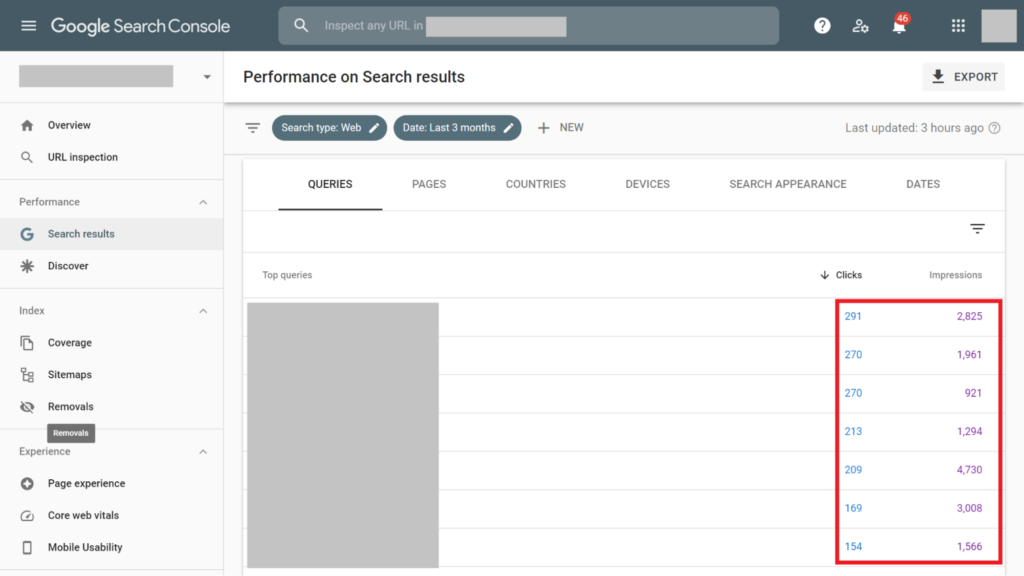
Task: Edit pencil on Date: Last 3 months chip
Action: click(509, 128)
